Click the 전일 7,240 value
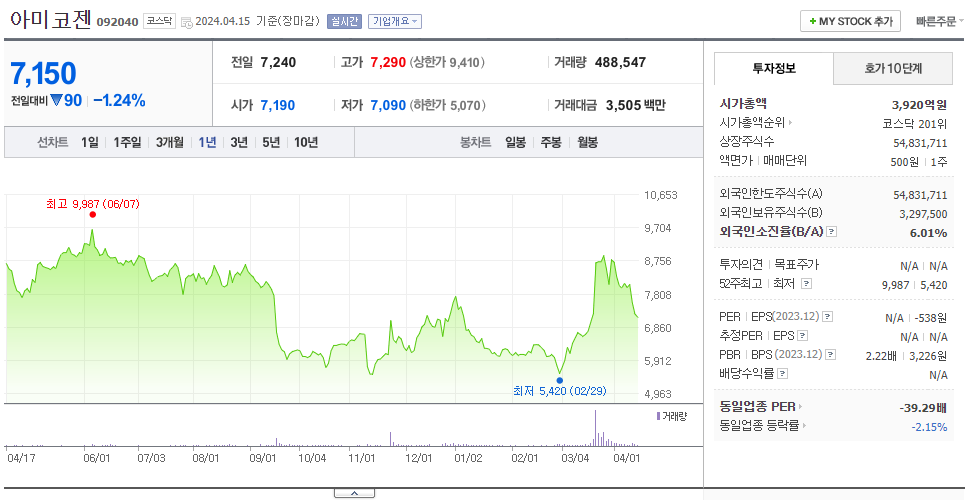 coord(278,62)
